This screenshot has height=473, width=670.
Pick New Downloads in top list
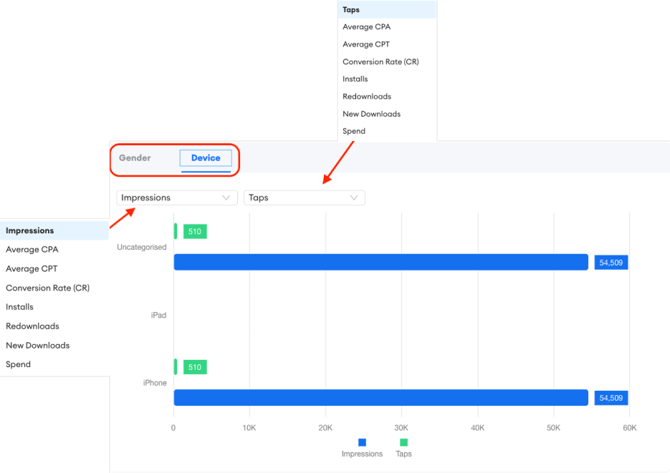tap(371, 114)
